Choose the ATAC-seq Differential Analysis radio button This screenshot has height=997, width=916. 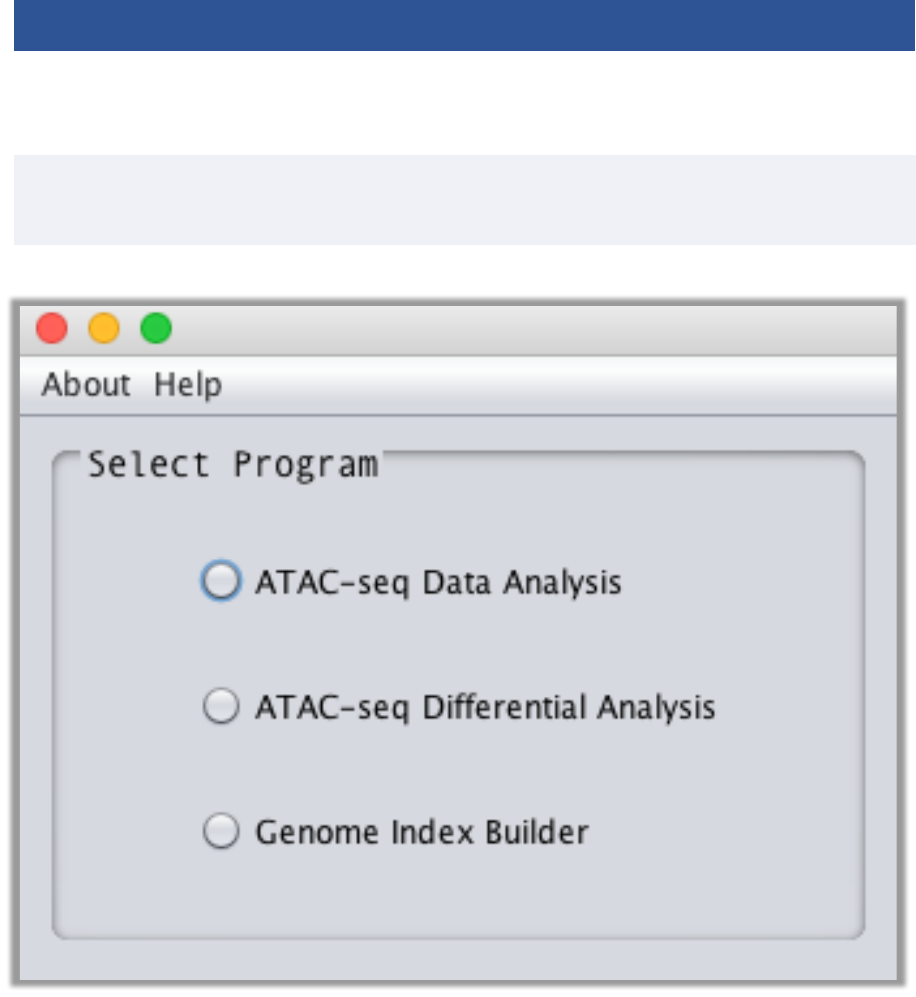(221, 707)
